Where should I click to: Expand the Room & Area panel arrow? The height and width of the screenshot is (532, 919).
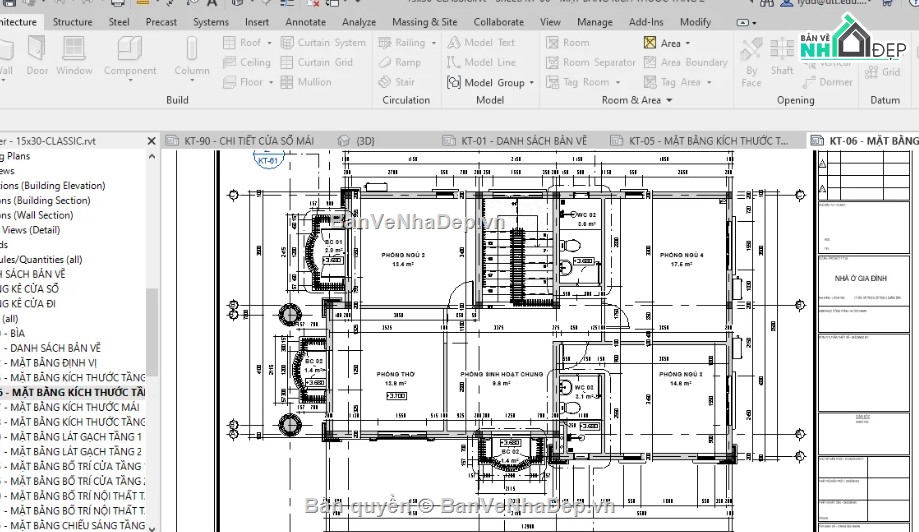[x=669, y=100]
